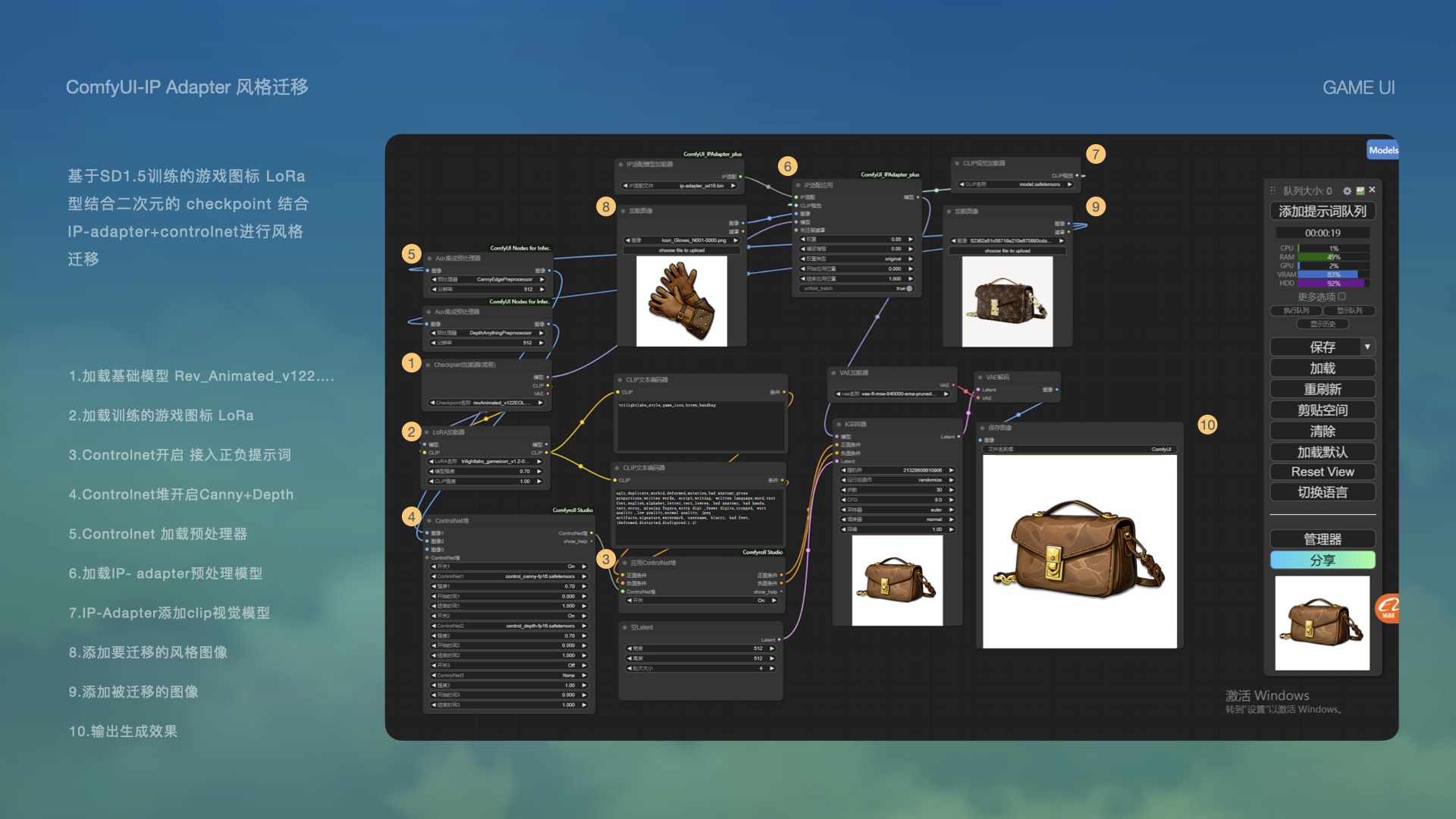This screenshot has height=819, width=1456.
Task: Collapse the K采样器 node via its dot
Action: 839,424
